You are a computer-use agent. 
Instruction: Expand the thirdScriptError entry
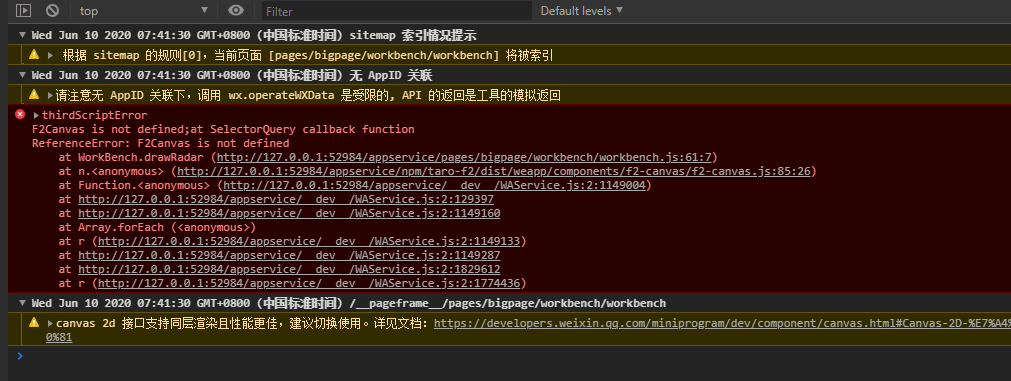pos(36,115)
